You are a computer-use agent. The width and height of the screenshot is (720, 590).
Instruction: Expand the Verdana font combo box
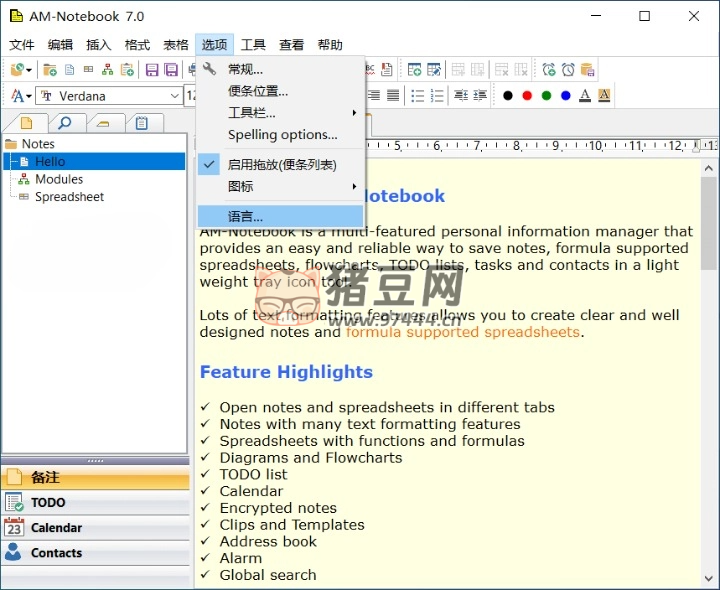point(174,96)
